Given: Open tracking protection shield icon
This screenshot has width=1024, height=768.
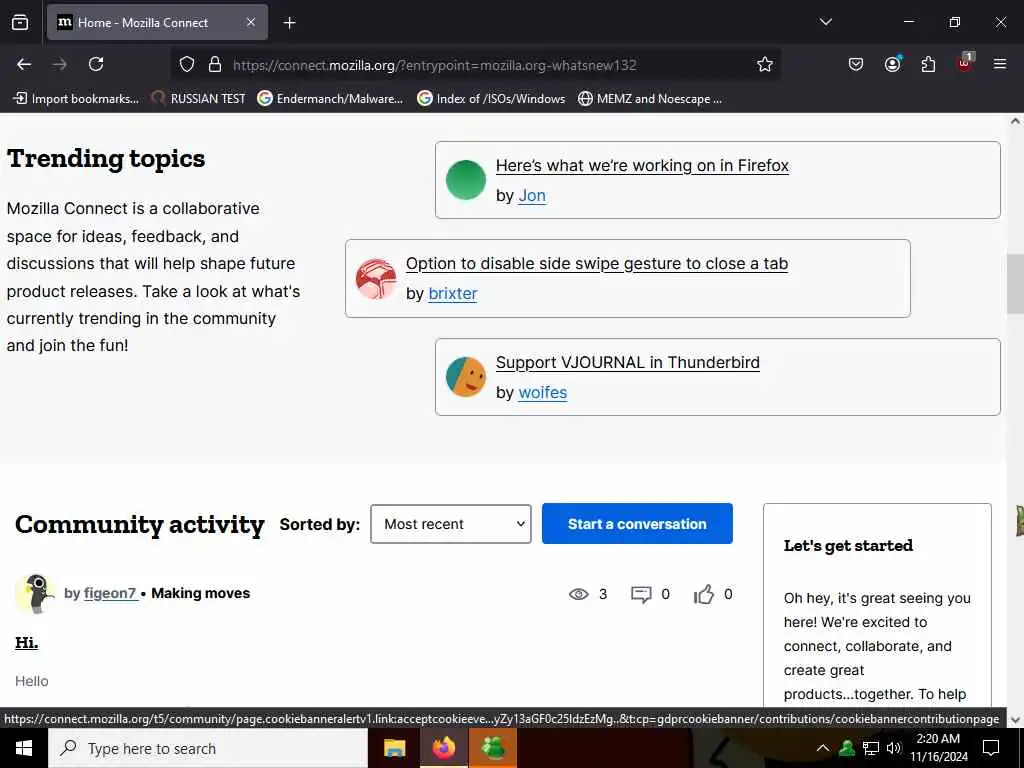Looking at the screenshot, I should click(x=187, y=64).
